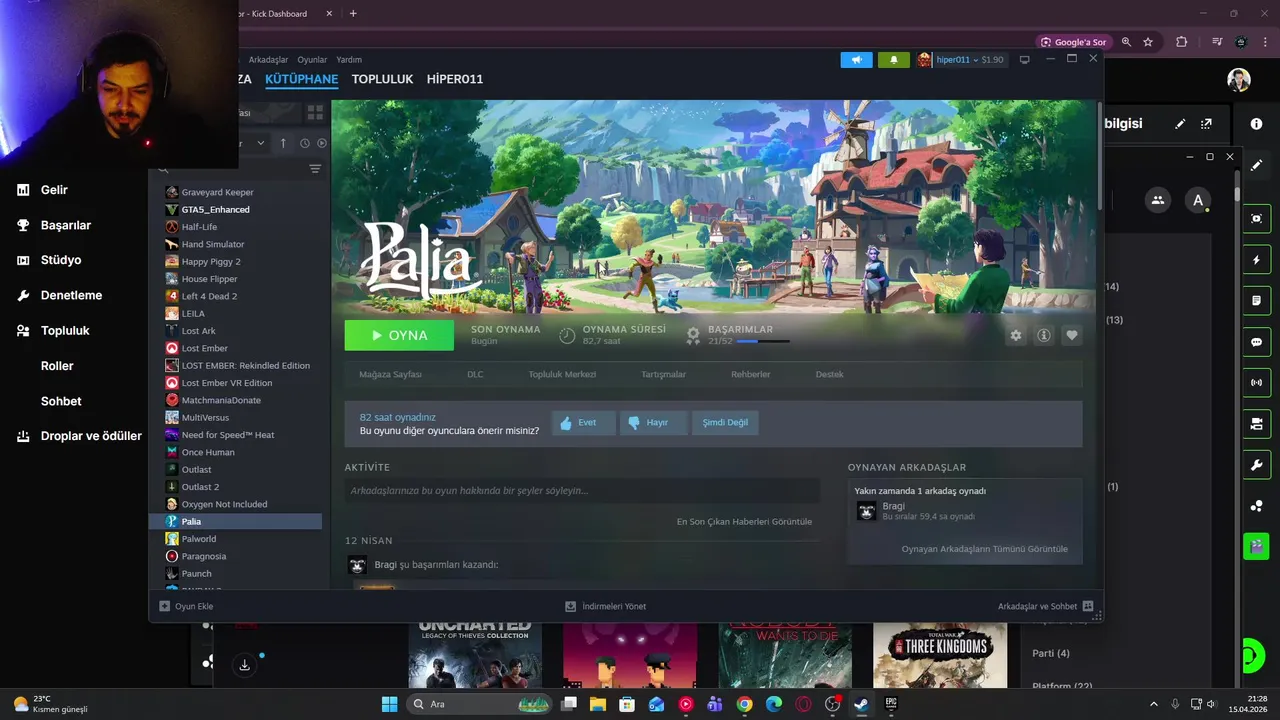
Task: Click browser bookmark star icon
Action: coord(1148,42)
